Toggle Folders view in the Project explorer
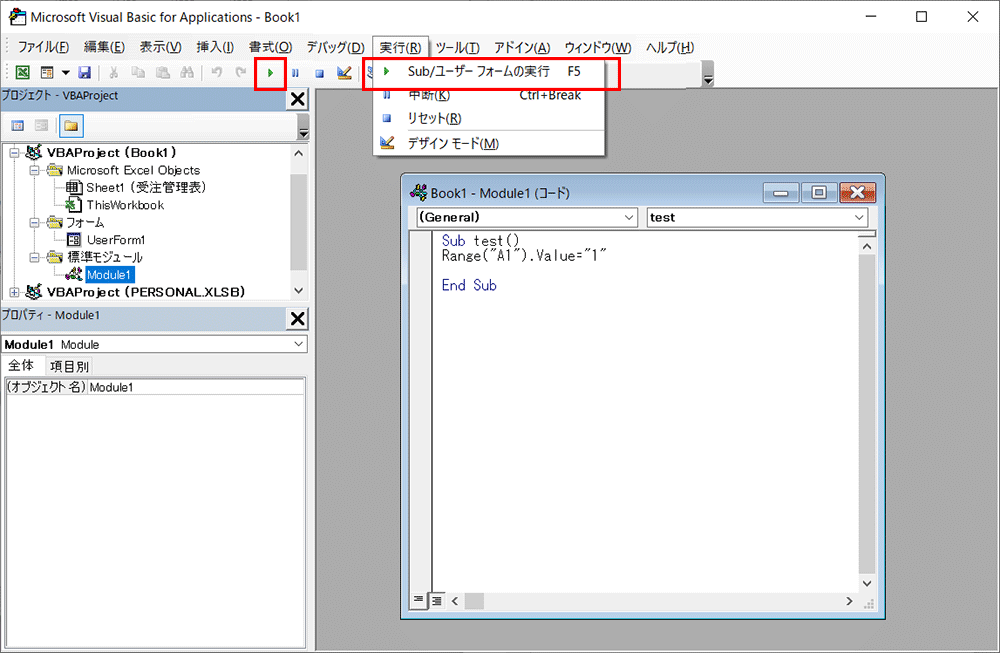Viewport: 1000px width, 653px height. 71,126
